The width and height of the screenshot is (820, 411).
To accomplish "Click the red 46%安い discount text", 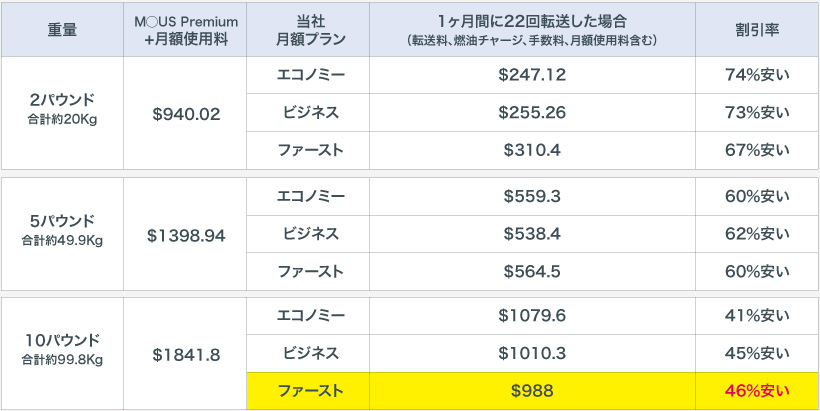I will [x=757, y=390].
